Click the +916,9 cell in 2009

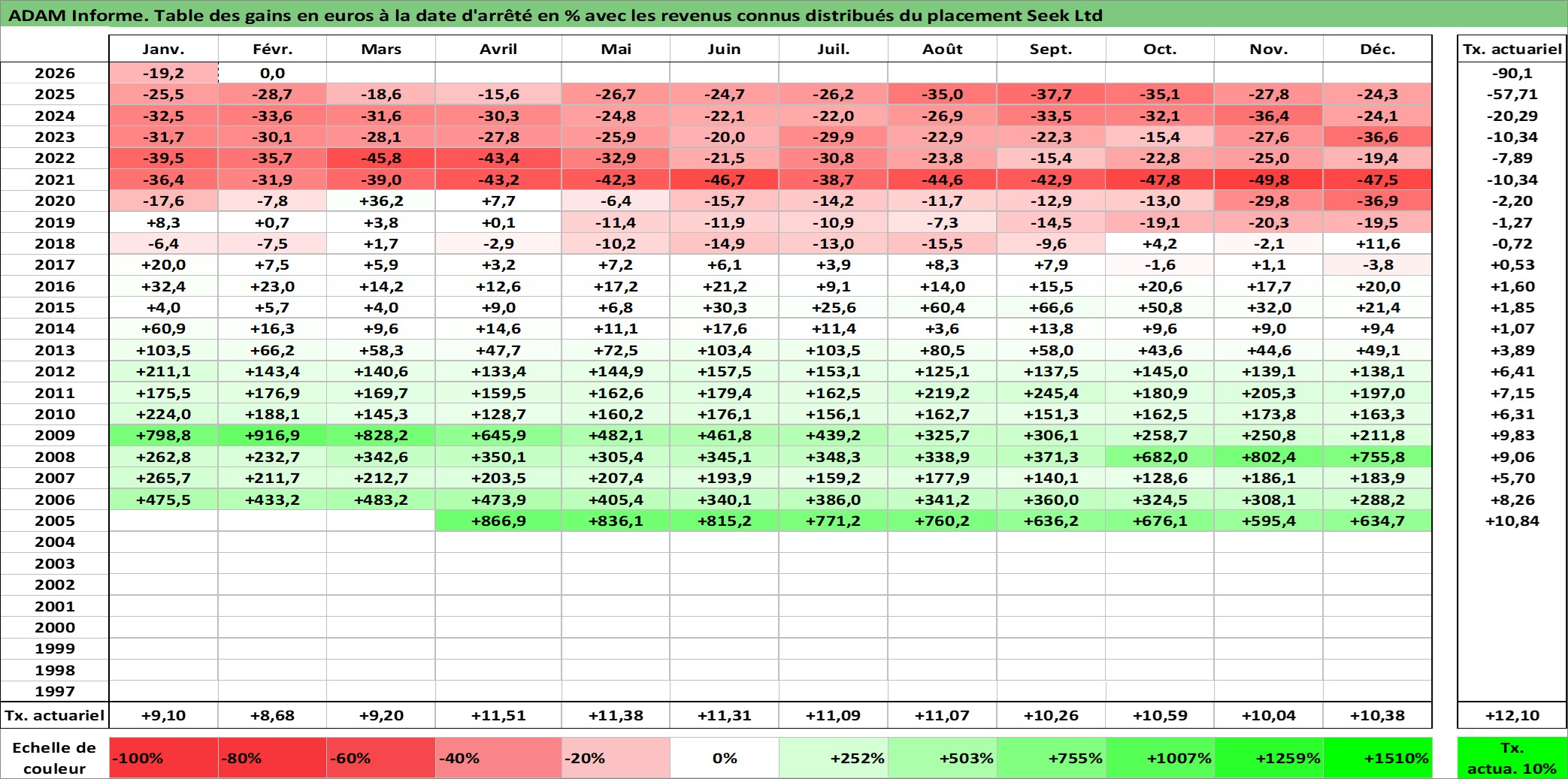[x=272, y=435]
